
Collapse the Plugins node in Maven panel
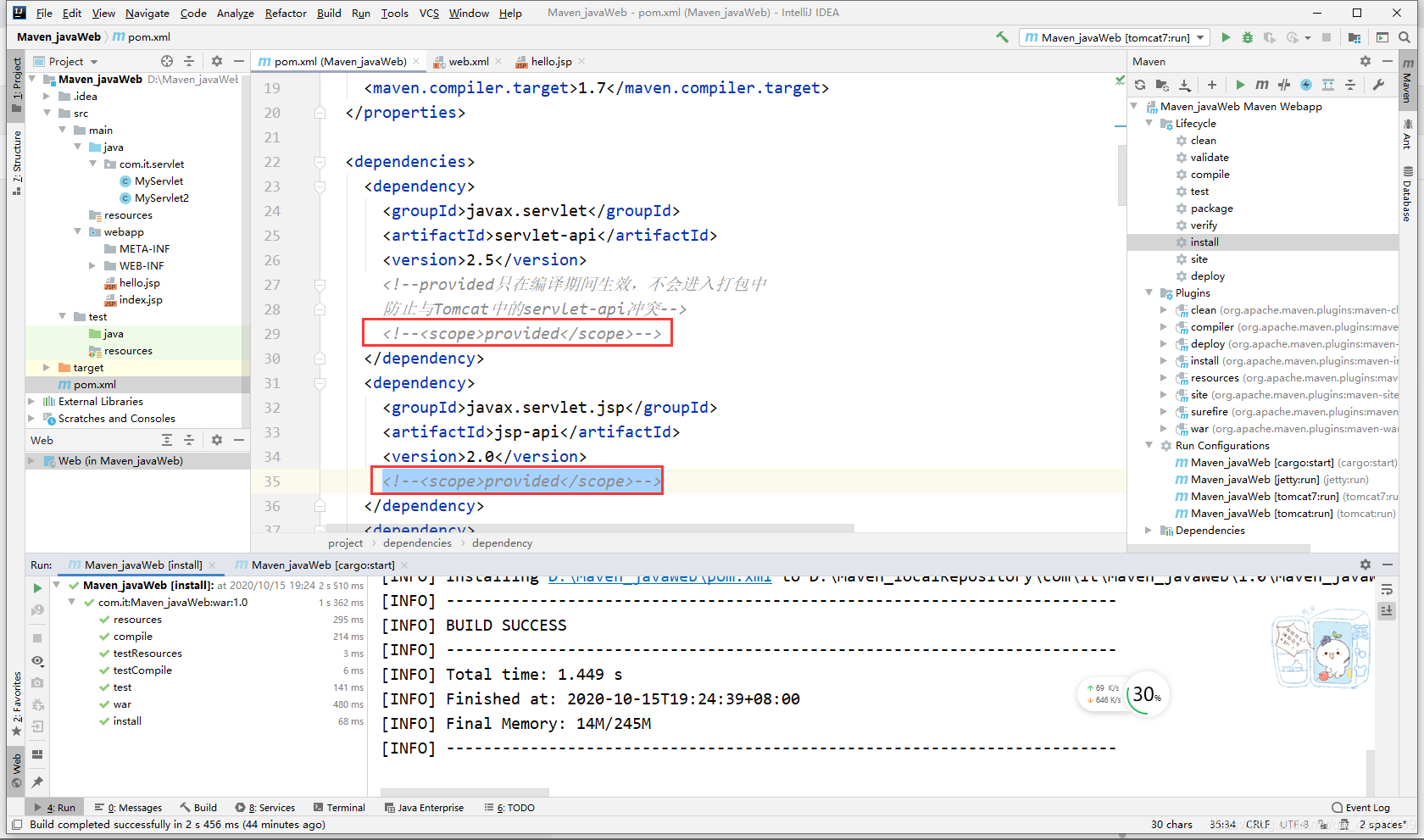(x=1149, y=293)
